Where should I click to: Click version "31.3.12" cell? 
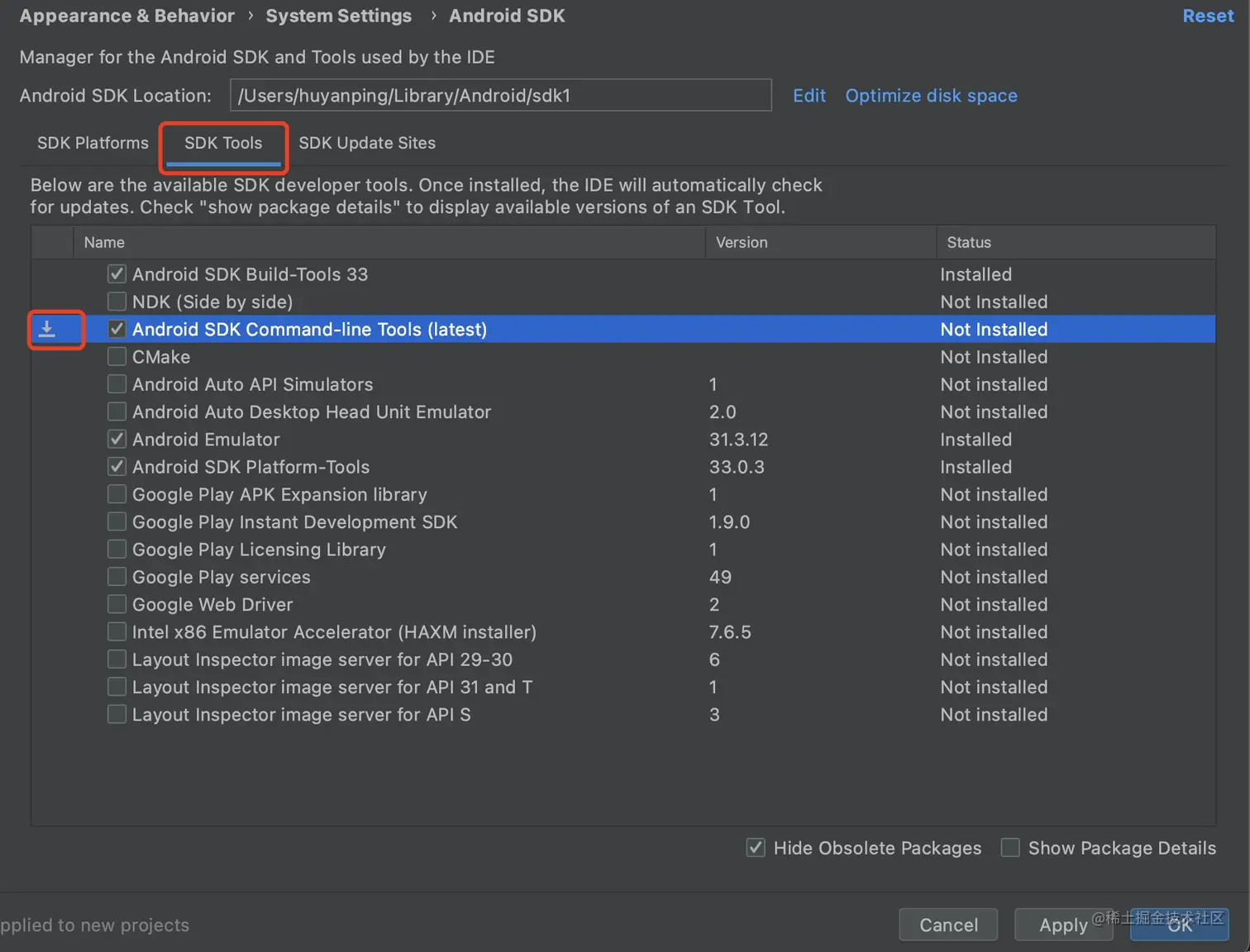(x=738, y=439)
